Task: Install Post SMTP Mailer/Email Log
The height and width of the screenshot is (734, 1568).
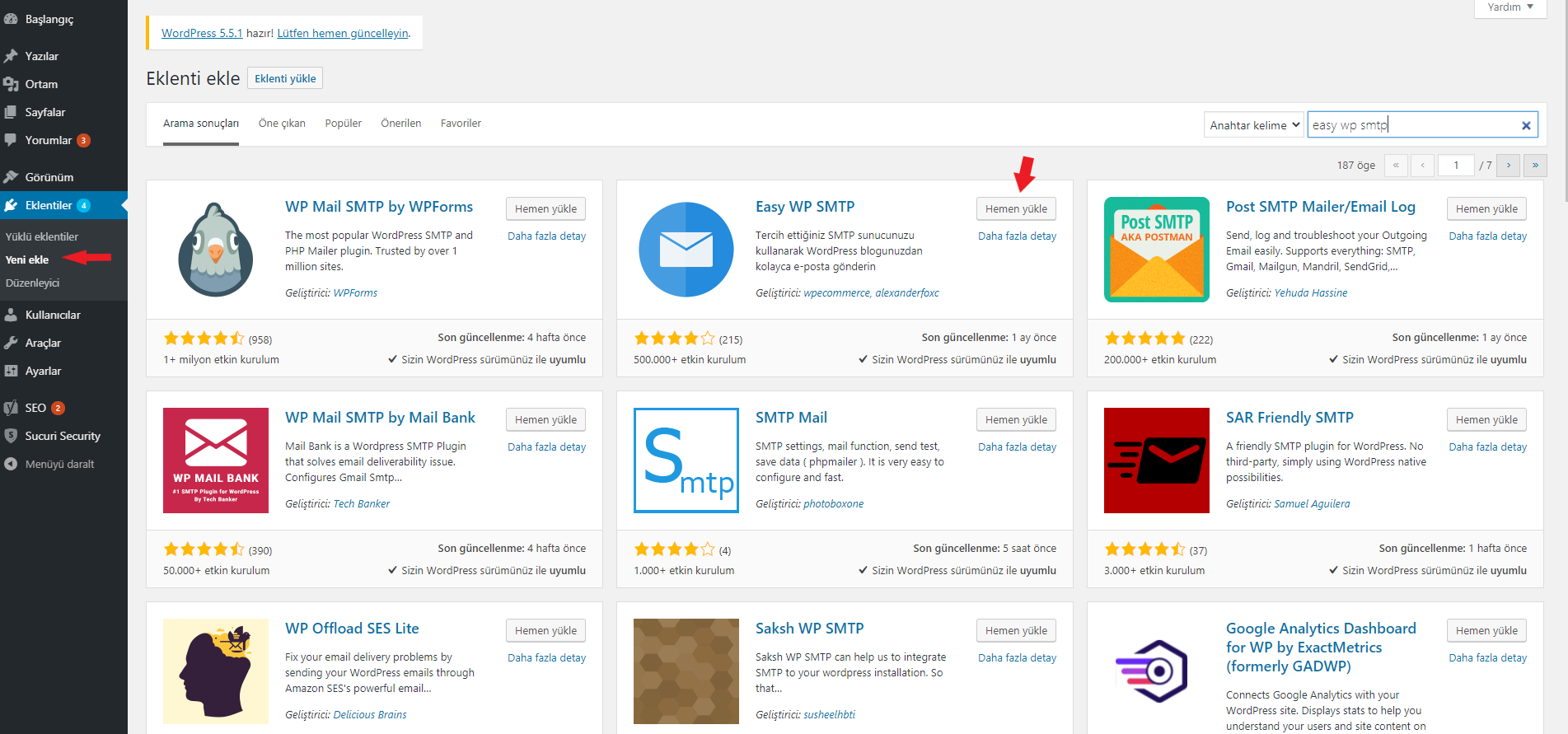Action: pos(1486,209)
